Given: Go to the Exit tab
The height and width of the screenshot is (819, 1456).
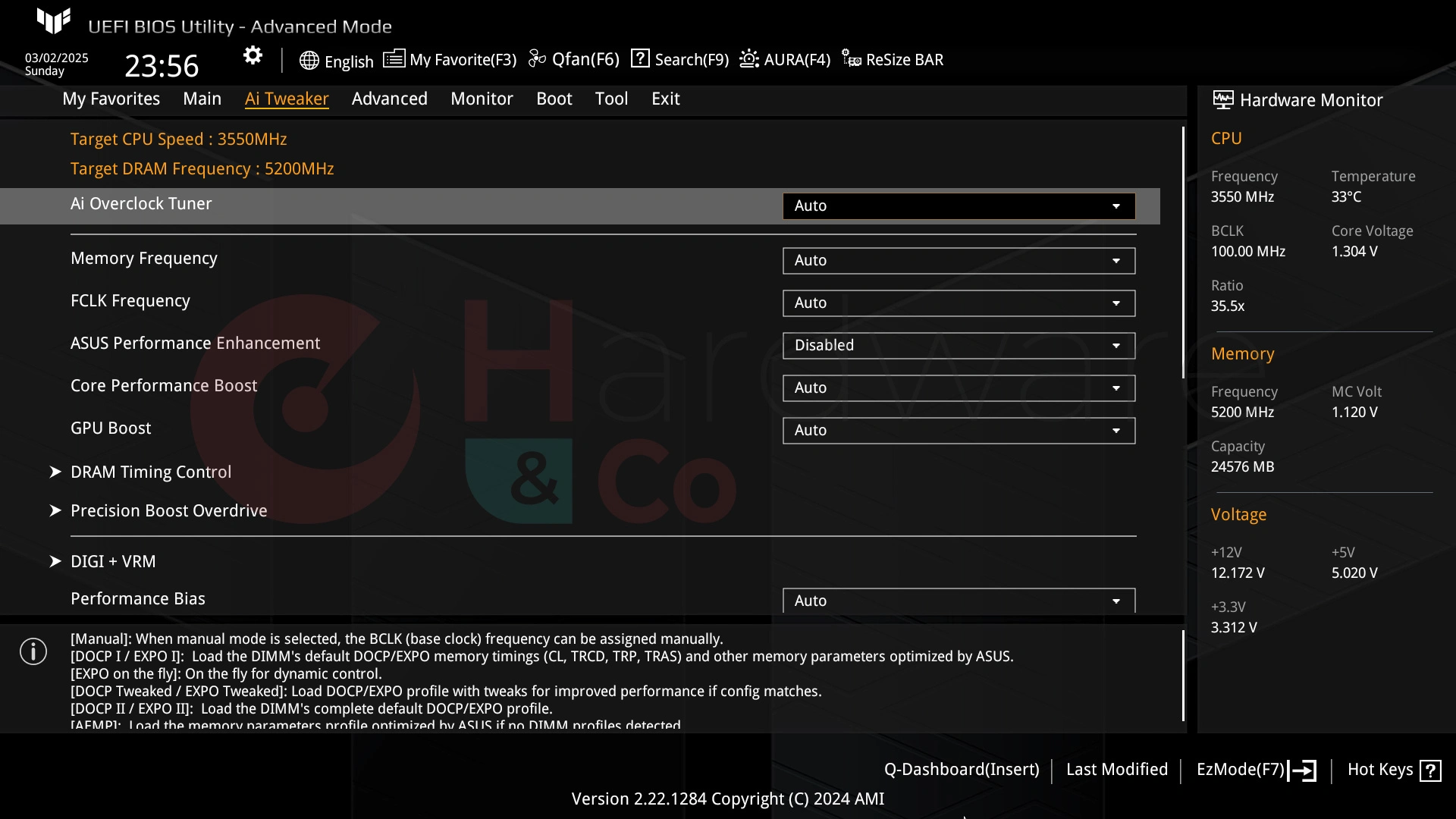Looking at the screenshot, I should pos(665,99).
